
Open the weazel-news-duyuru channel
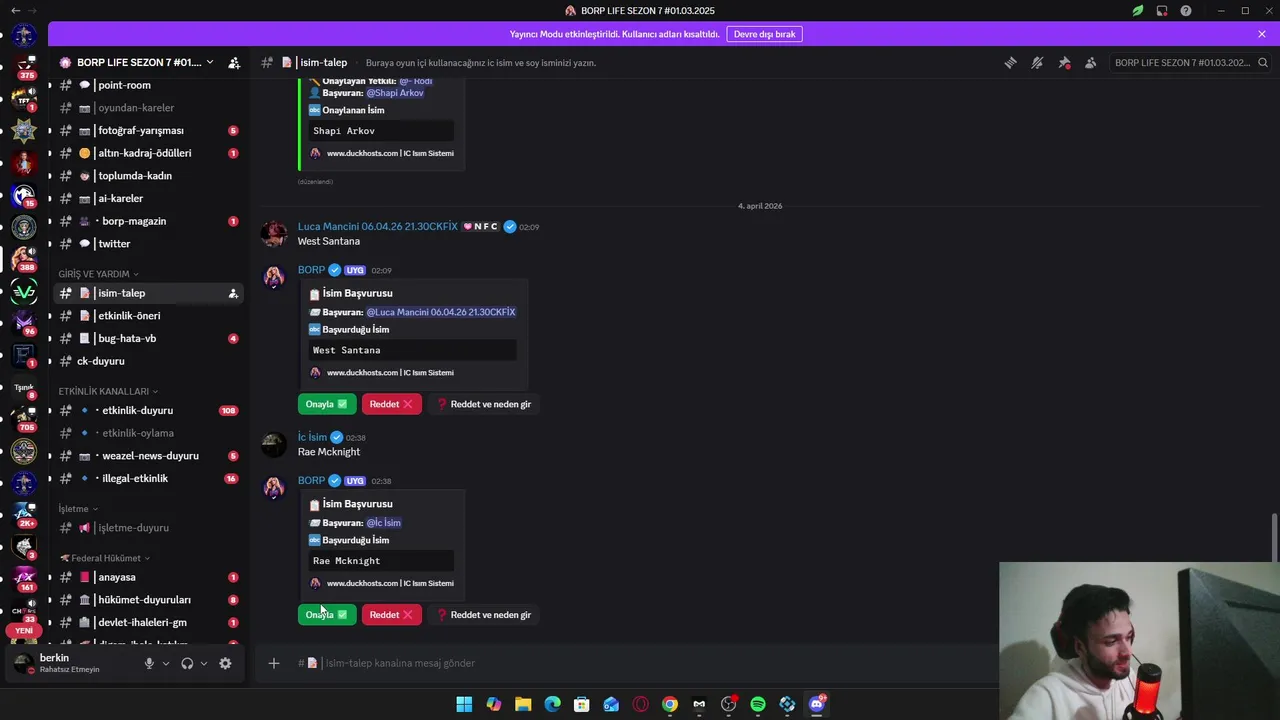(148, 456)
